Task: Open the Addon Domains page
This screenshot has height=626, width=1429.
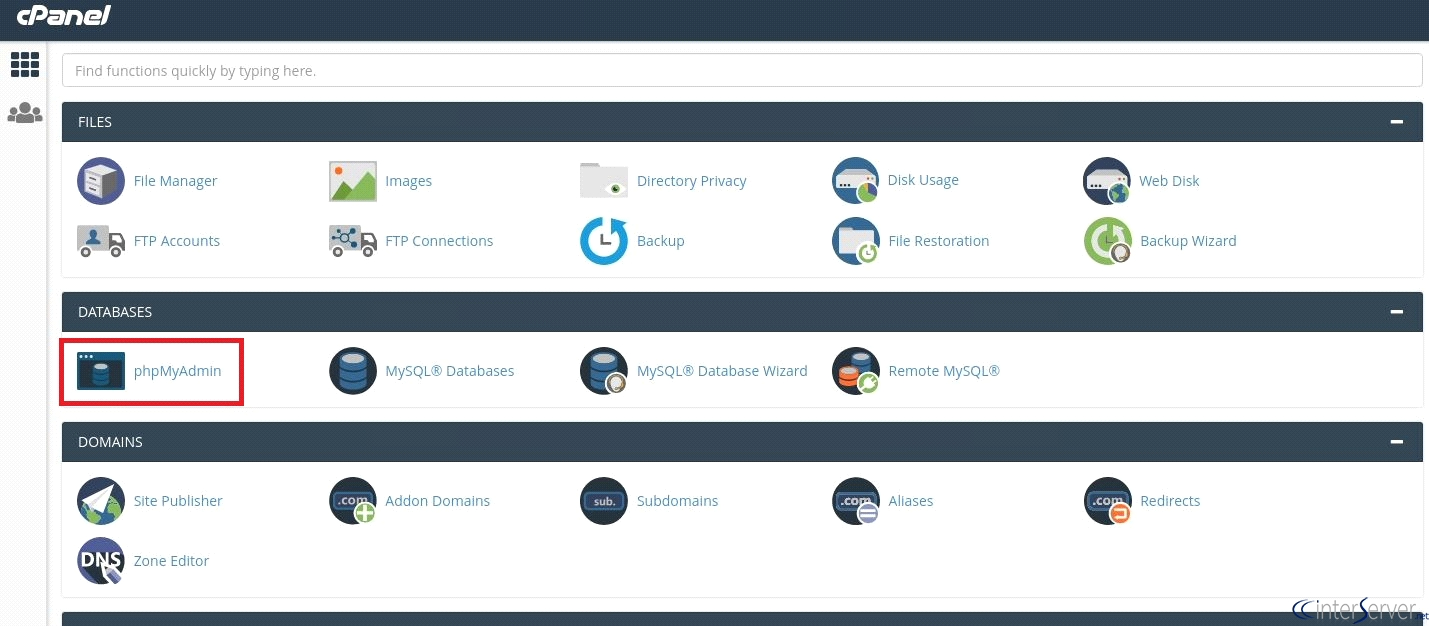Action: coord(437,500)
